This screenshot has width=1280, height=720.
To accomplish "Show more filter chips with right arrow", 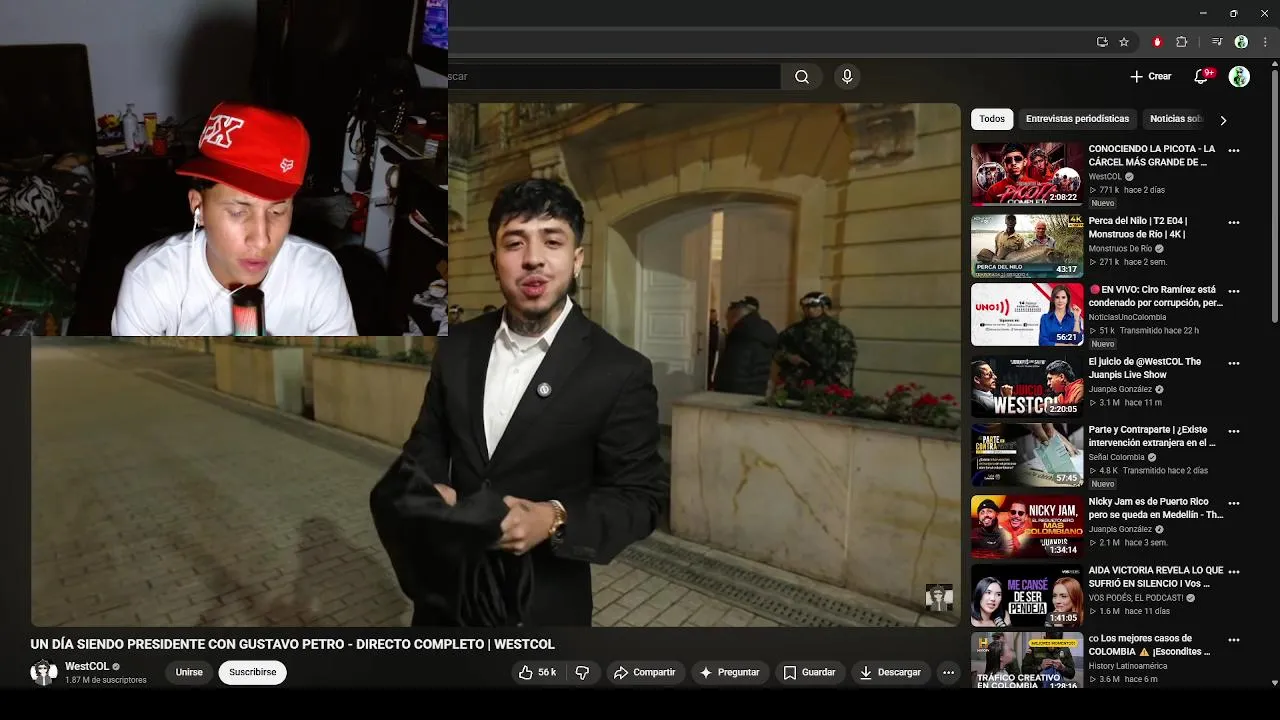I will (x=1222, y=120).
